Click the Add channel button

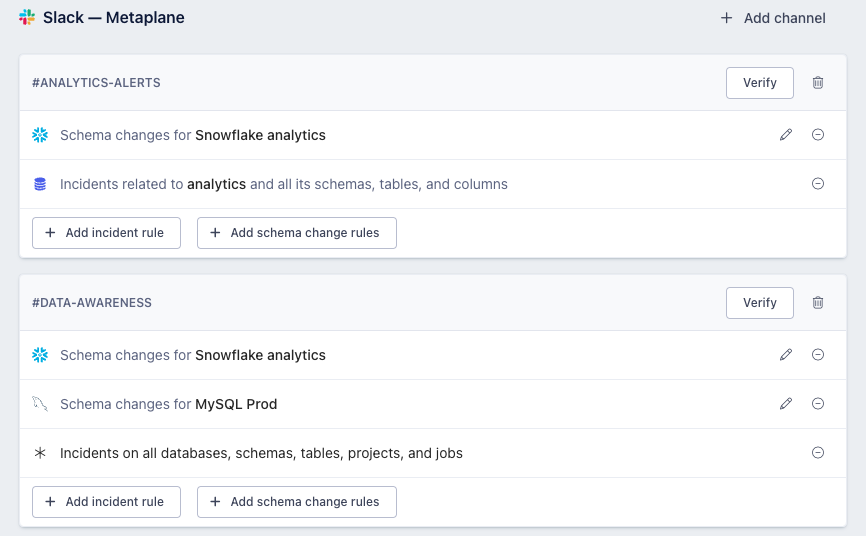[x=773, y=18]
